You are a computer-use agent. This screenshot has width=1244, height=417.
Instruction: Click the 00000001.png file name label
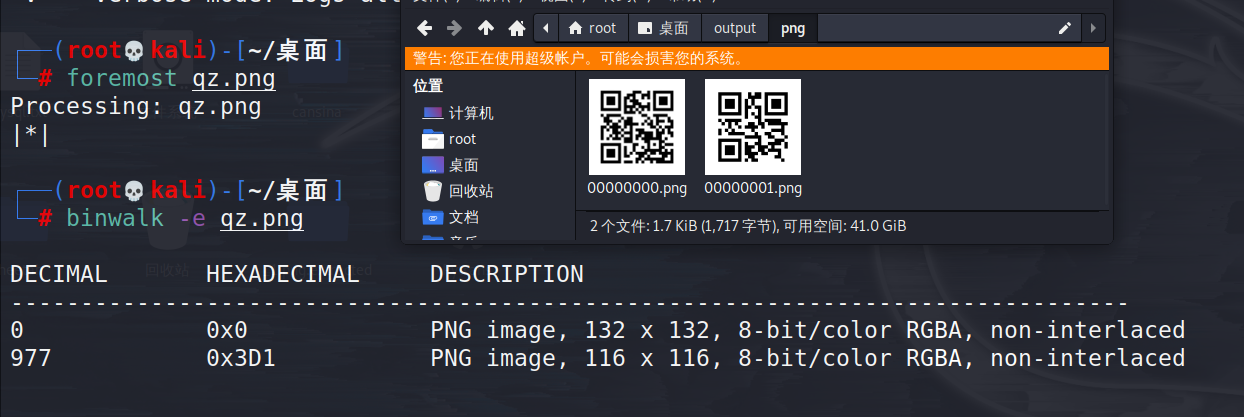tap(753, 188)
